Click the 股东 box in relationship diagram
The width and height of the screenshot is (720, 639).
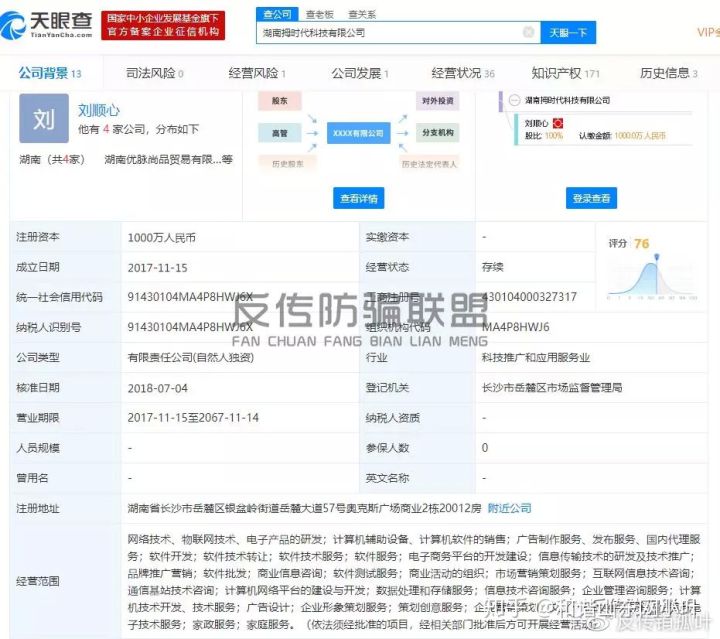280,101
